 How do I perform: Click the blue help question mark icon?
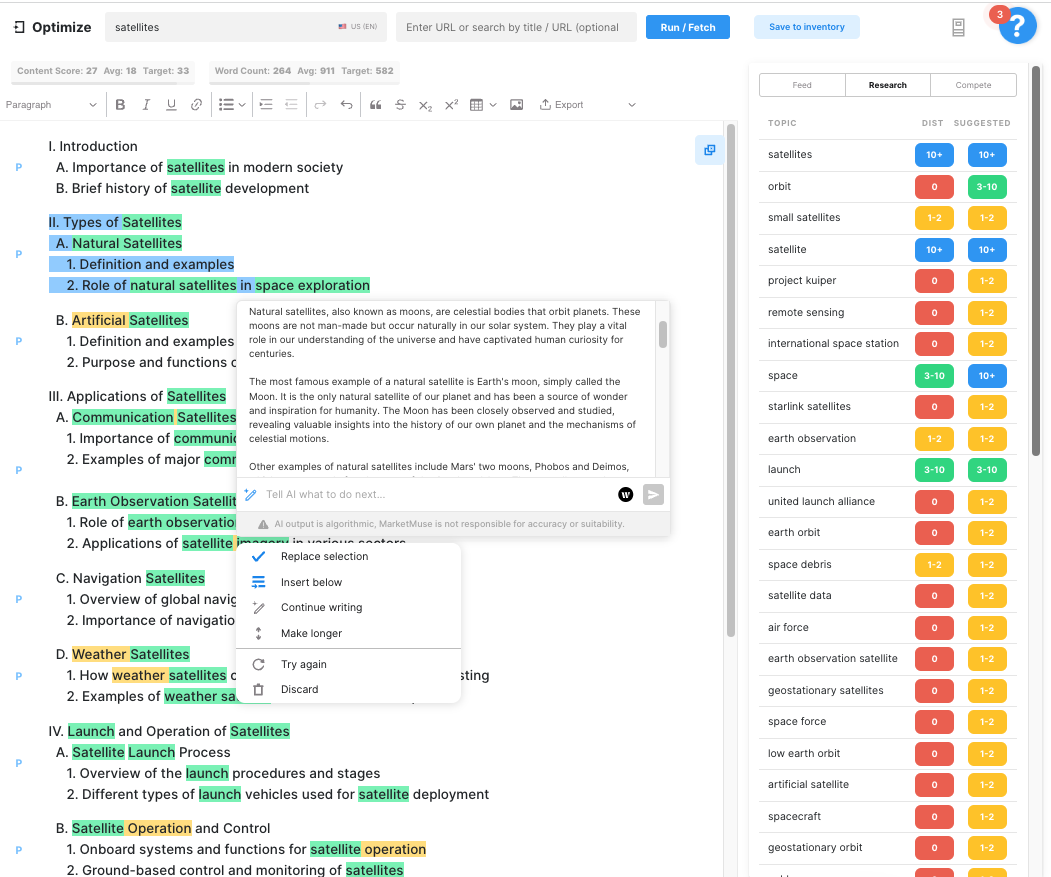[1017, 25]
